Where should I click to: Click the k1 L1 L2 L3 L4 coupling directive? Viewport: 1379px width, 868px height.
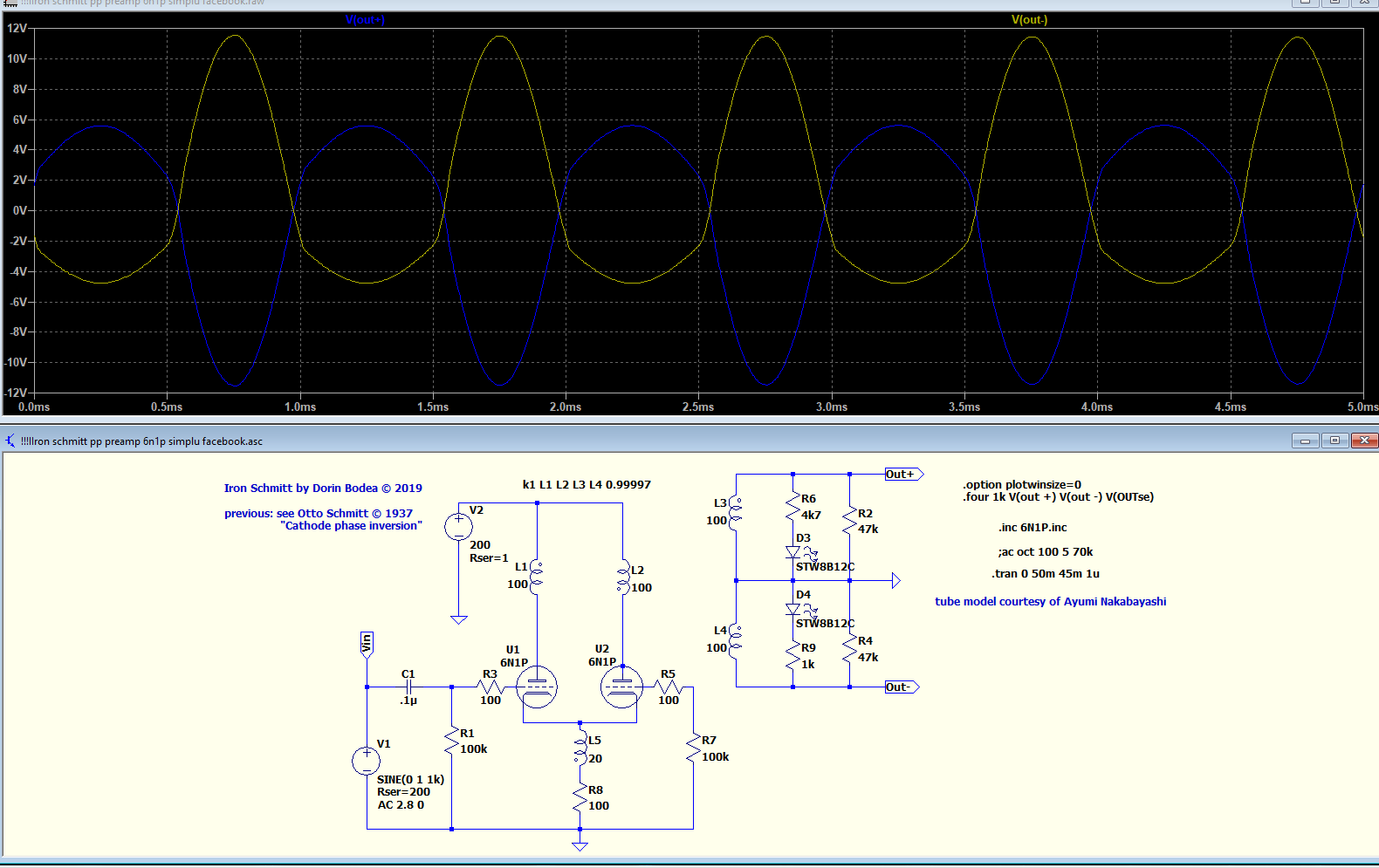[587, 485]
